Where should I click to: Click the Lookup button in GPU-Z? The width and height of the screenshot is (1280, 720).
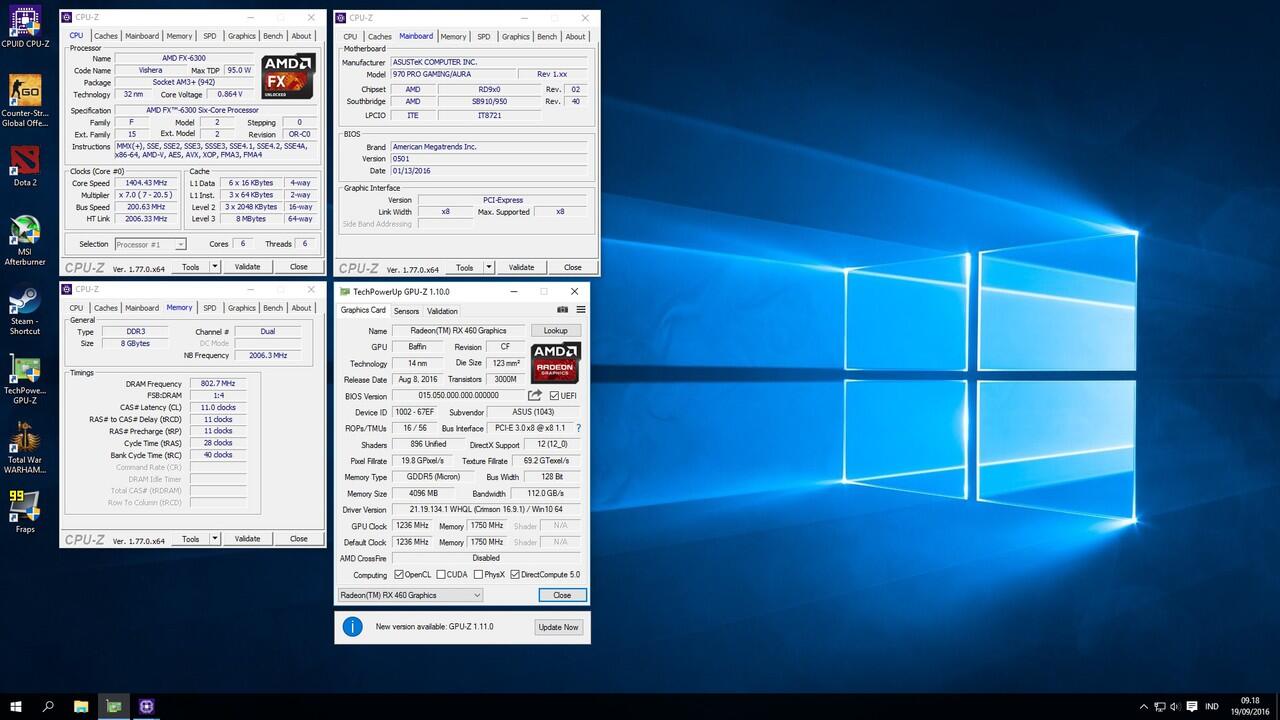pyautogui.click(x=555, y=331)
